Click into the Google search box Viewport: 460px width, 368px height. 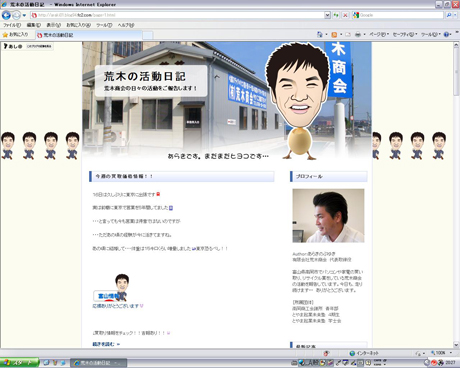coord(398,15)
